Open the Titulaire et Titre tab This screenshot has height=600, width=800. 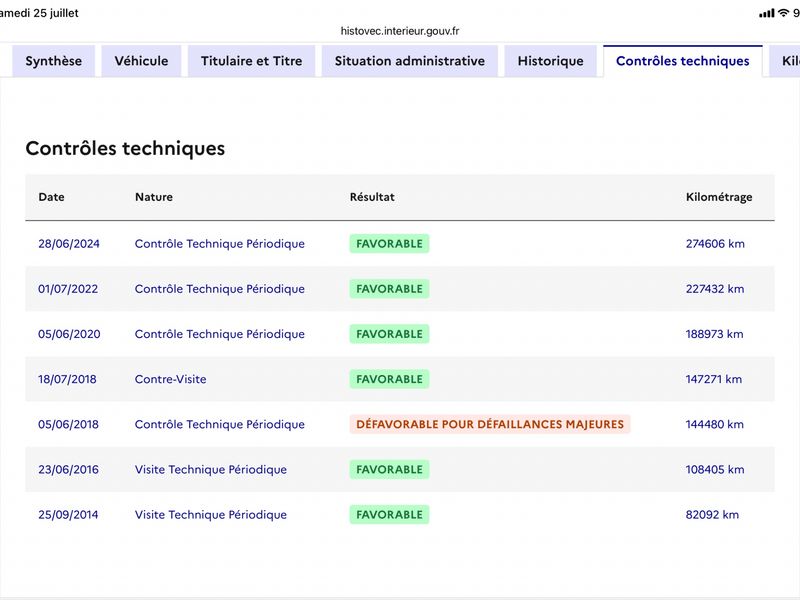tap(252, 61)
